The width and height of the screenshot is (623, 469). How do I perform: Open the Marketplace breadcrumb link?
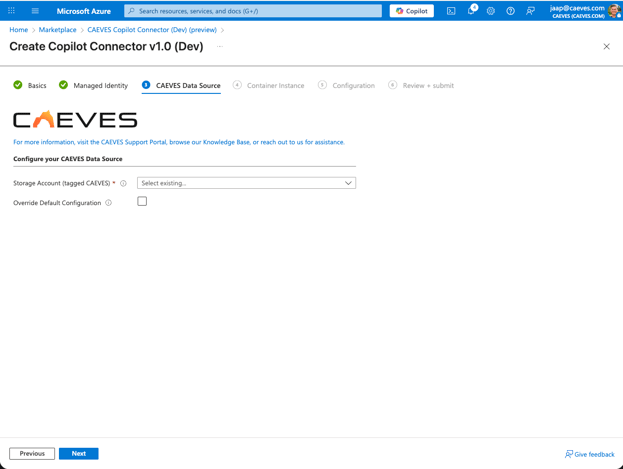coord(57,30)
